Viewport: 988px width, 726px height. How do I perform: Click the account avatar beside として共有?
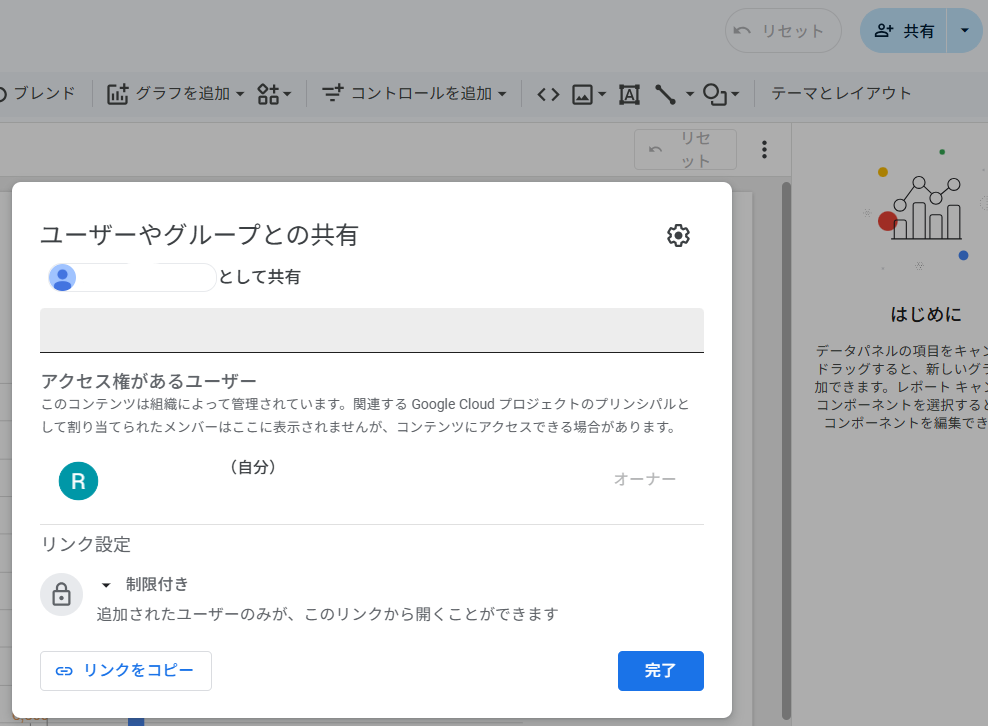click(62, 277)
